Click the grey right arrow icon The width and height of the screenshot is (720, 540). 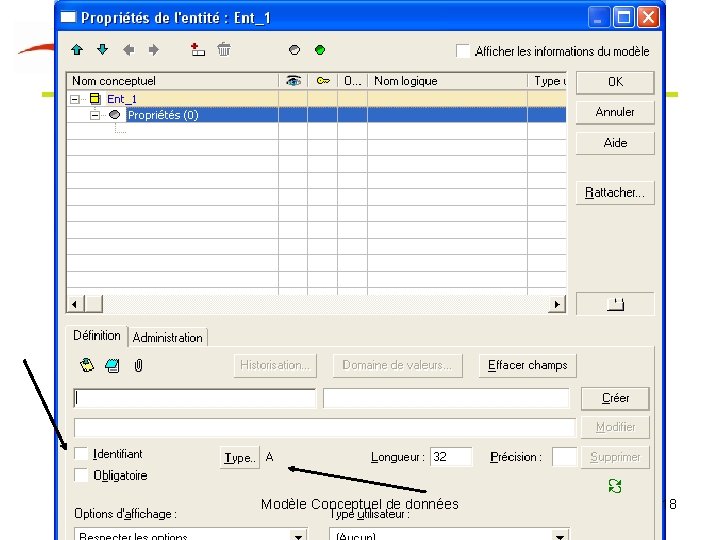click(x=154, y=50)
